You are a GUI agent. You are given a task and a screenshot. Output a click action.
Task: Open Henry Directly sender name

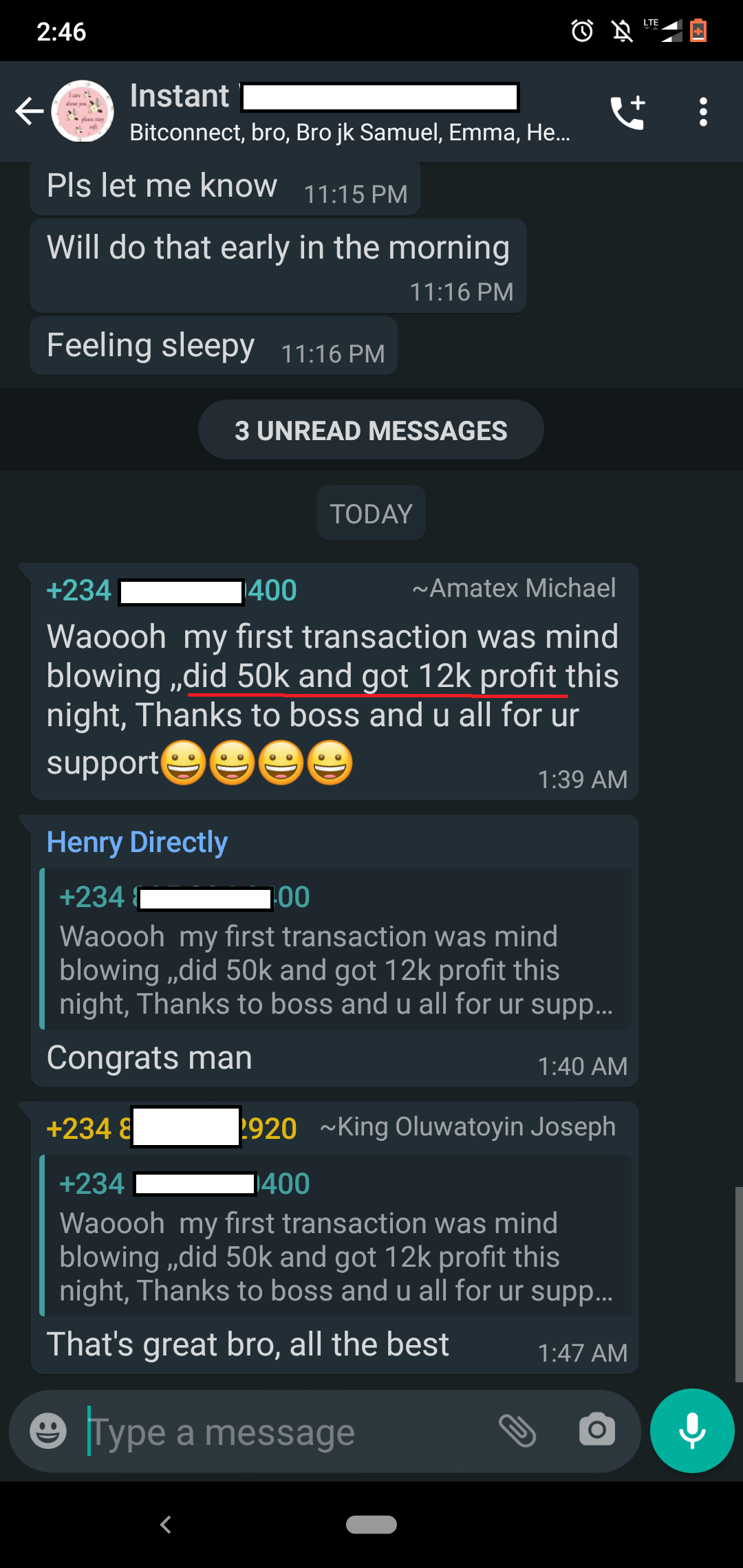tap(137, 842)
